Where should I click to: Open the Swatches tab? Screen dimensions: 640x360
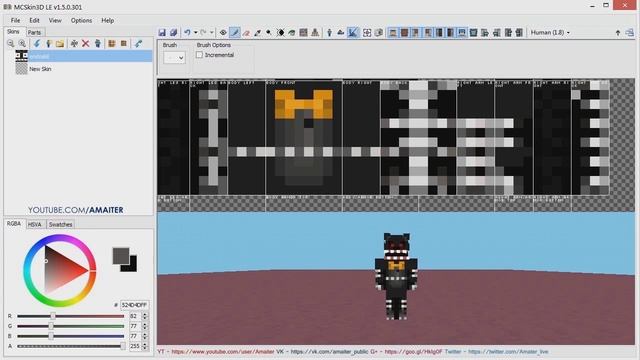click(60, 224)
